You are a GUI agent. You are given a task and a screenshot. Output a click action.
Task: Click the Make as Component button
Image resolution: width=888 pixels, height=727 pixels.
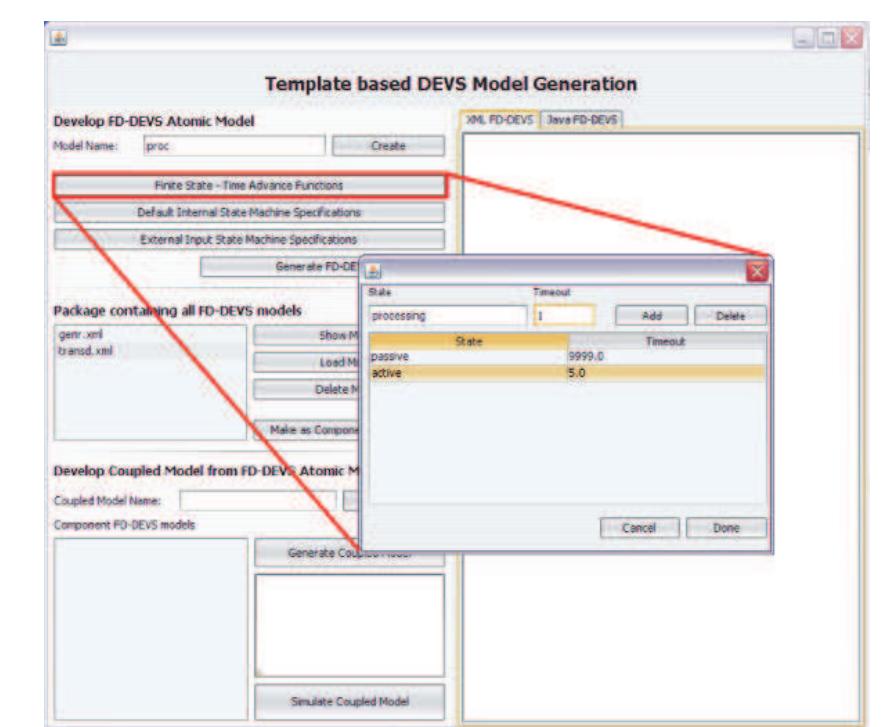pos(308,430)
